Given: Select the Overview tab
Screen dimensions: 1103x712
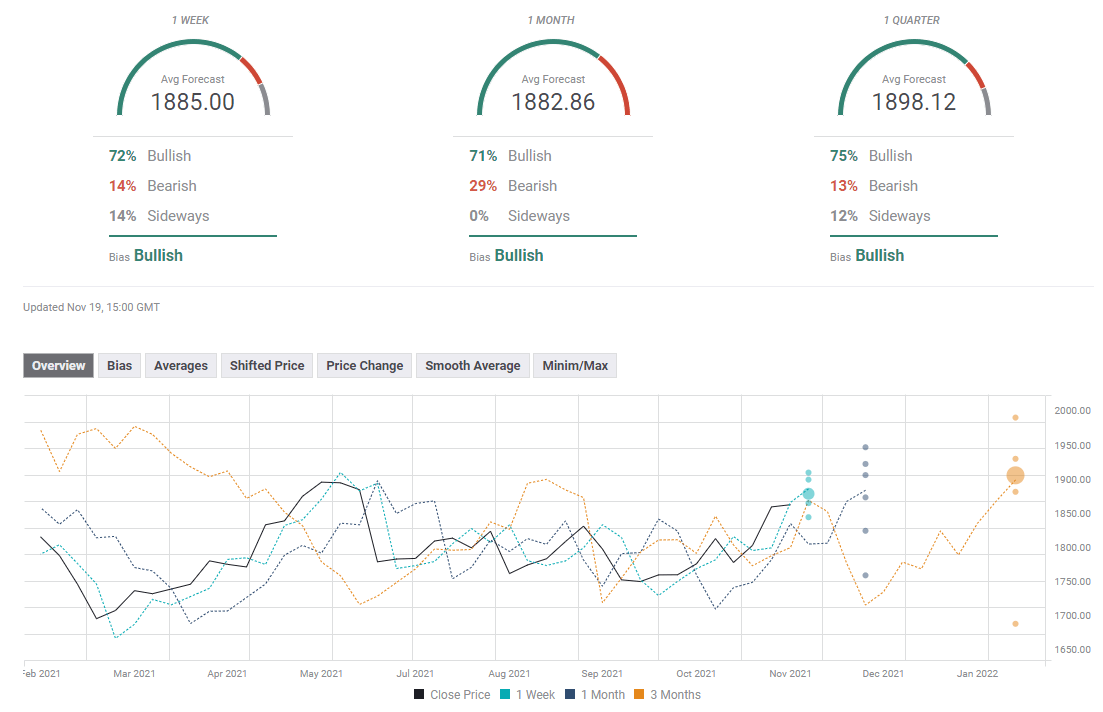Looking at the screenshot, I should (x=59, y=366).
